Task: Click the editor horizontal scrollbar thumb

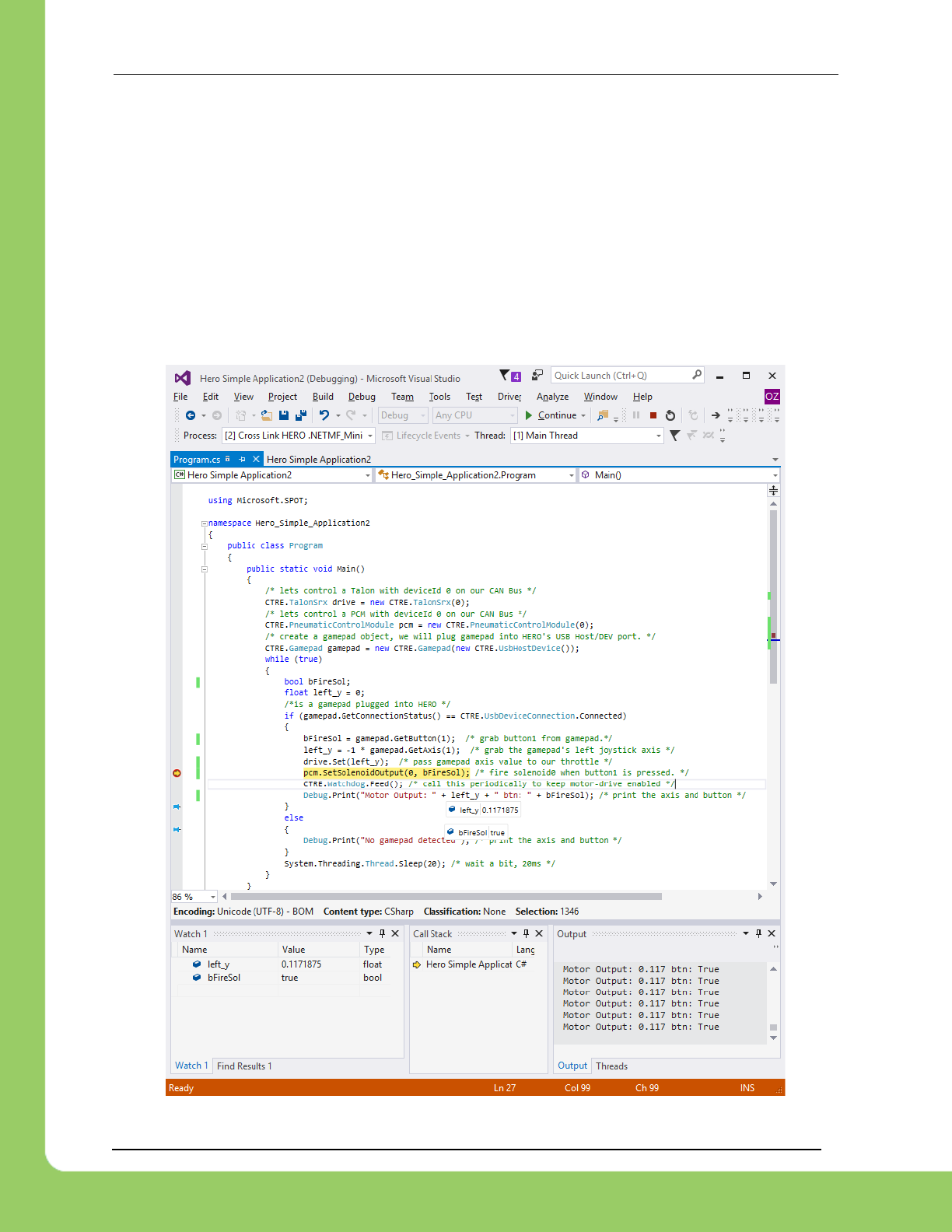Action: [x=446, y=896]
